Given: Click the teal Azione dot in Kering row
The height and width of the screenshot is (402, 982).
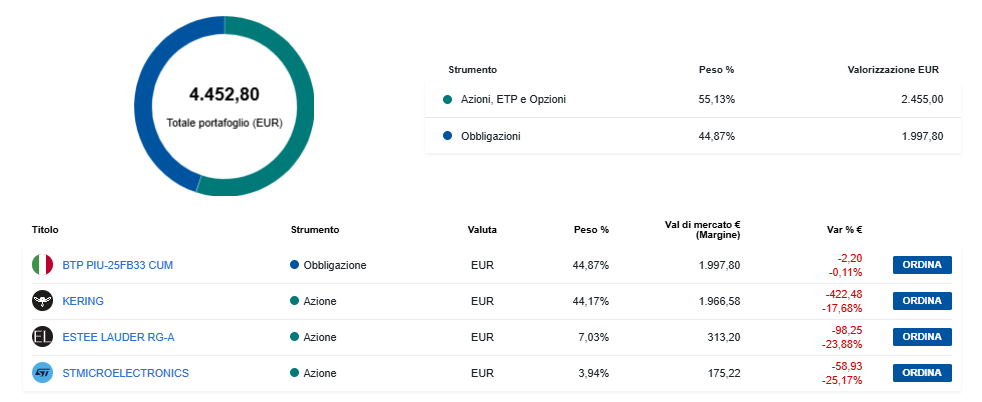Looking at the screenshot, I should coord(295,301).
